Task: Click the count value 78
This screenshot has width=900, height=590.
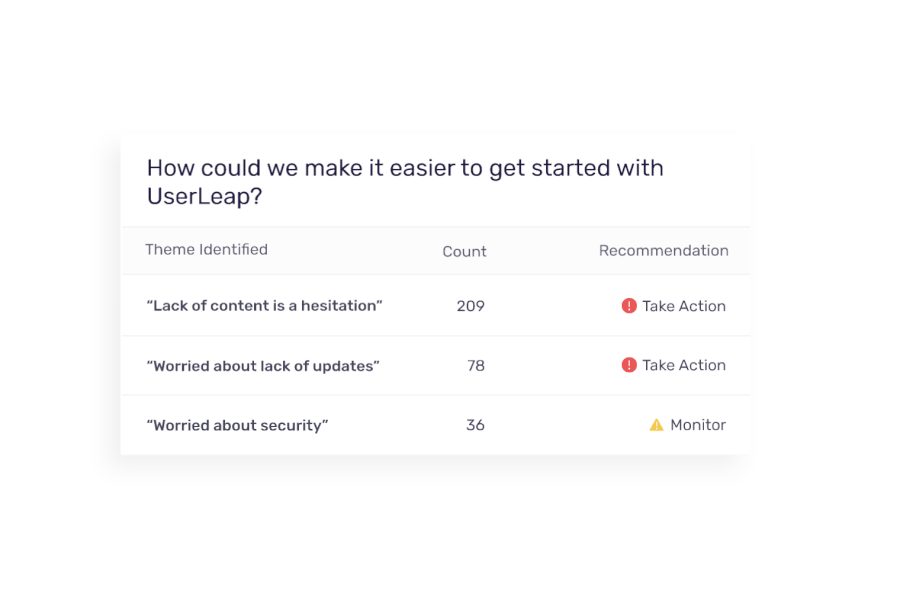Action: 476,366
